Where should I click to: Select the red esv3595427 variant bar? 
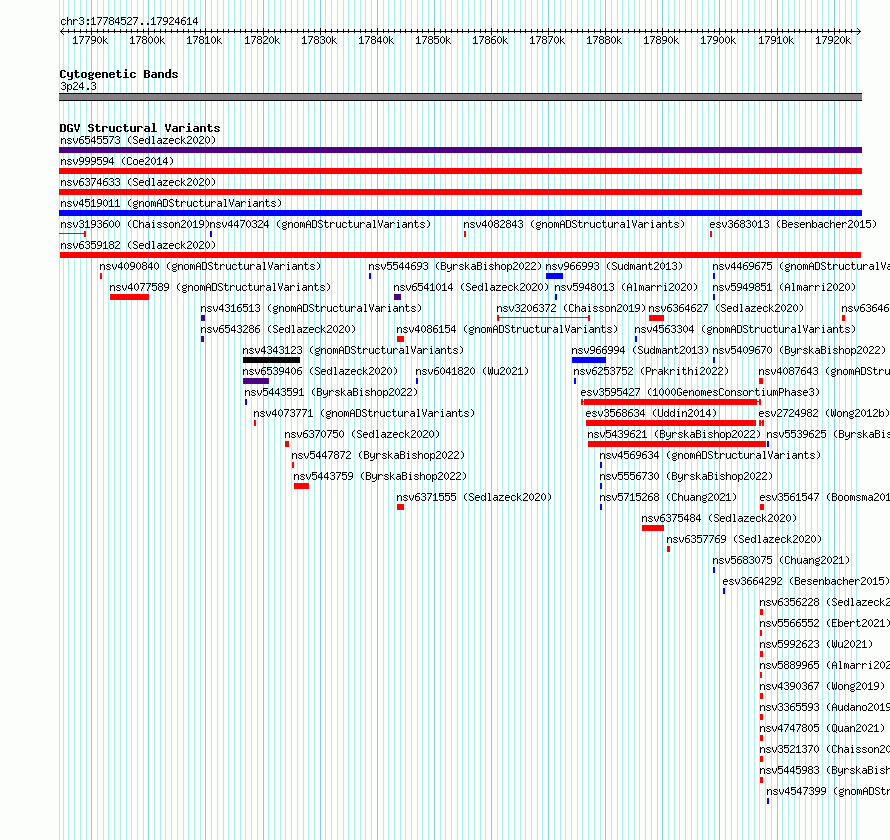coord(671,402)
